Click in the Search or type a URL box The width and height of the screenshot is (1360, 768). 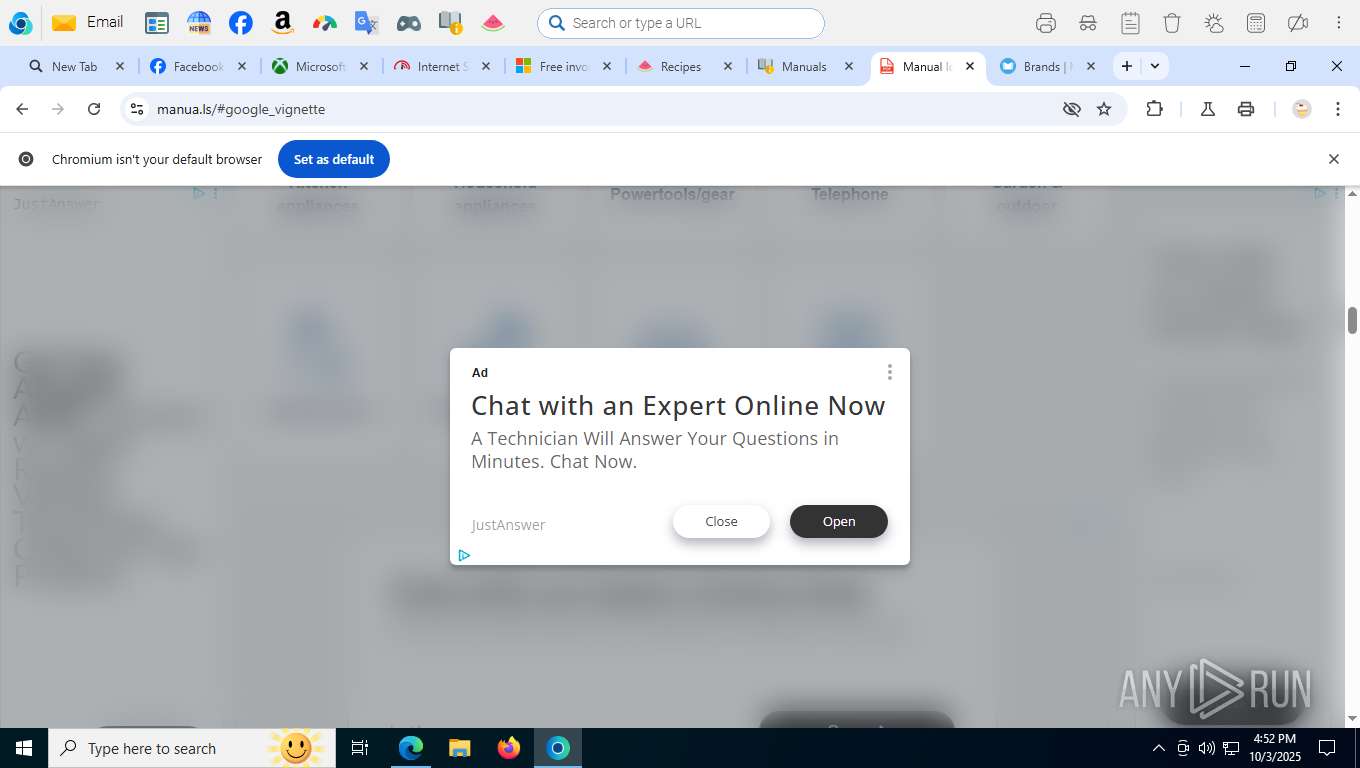[681, 23]
